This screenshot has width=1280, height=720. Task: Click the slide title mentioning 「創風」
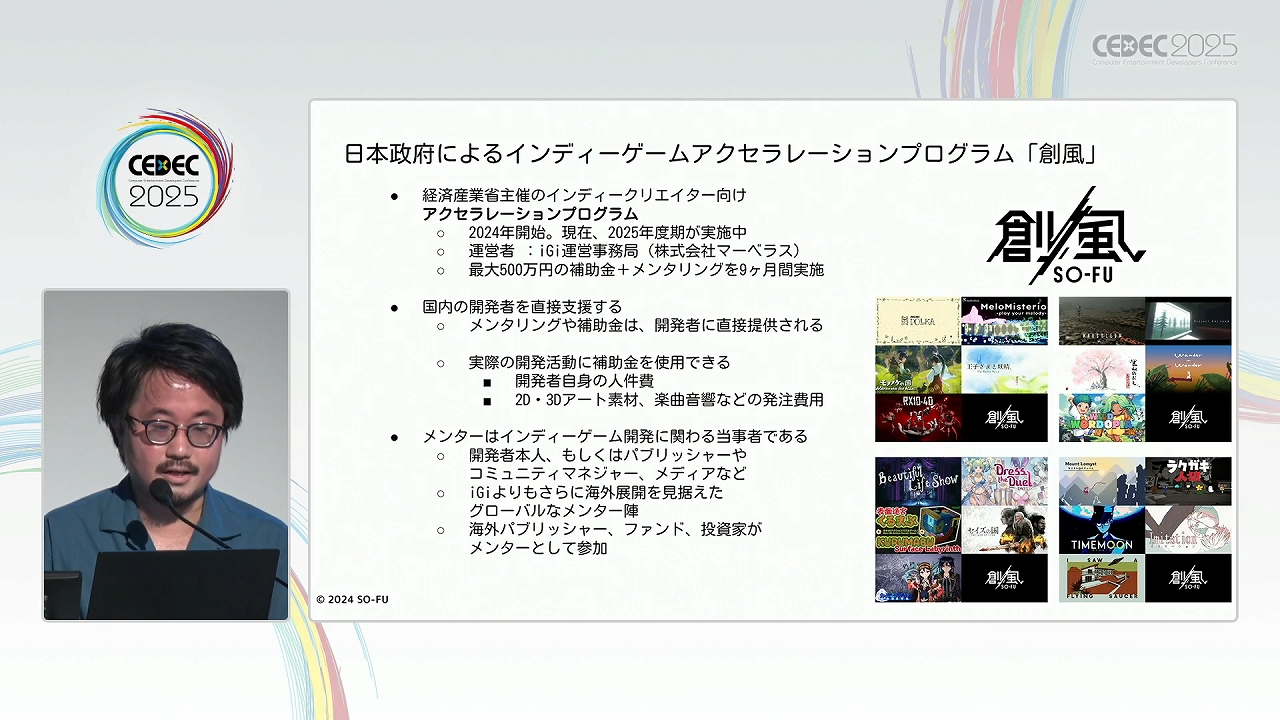point(721,153)
